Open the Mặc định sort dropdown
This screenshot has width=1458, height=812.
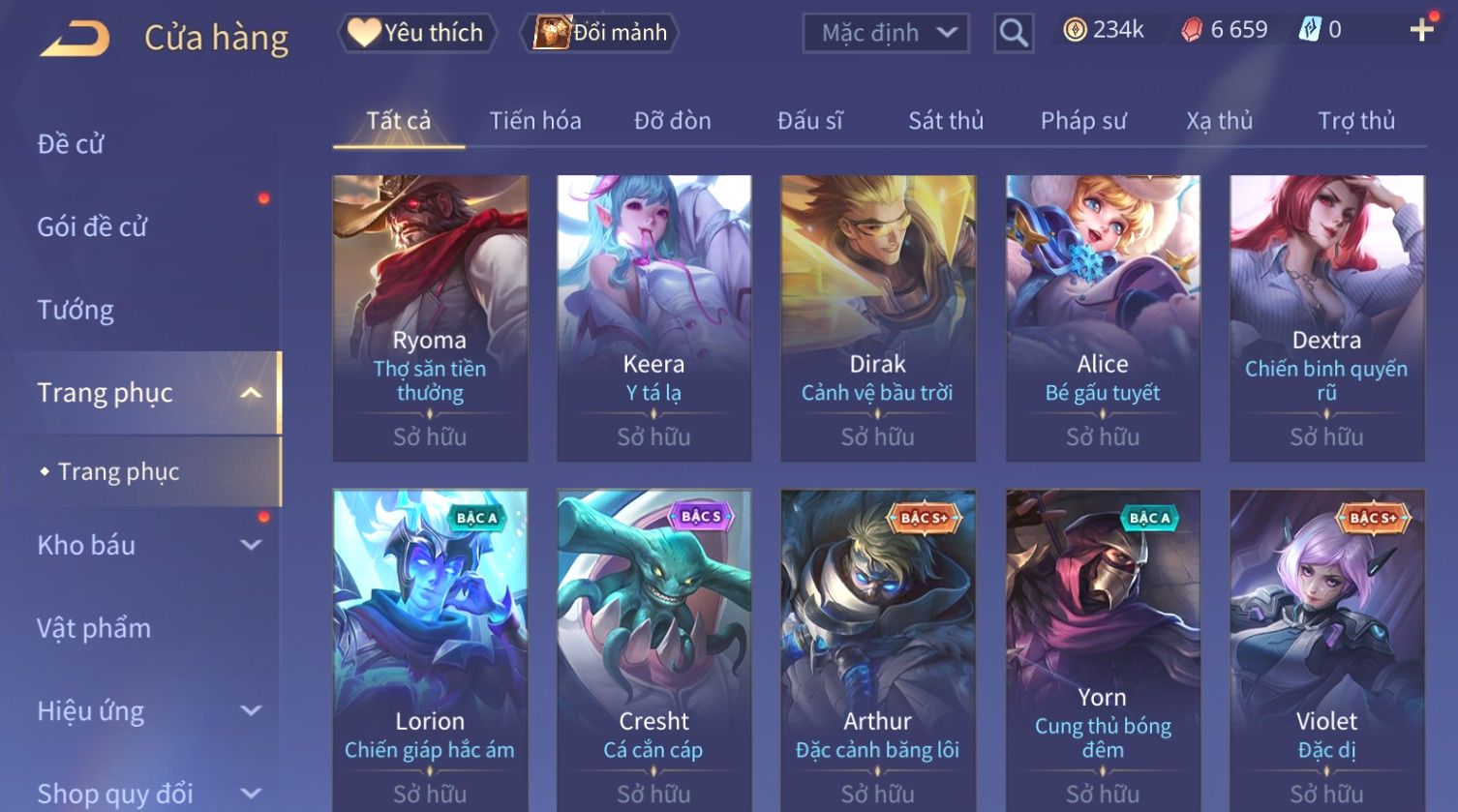[886, 33]
